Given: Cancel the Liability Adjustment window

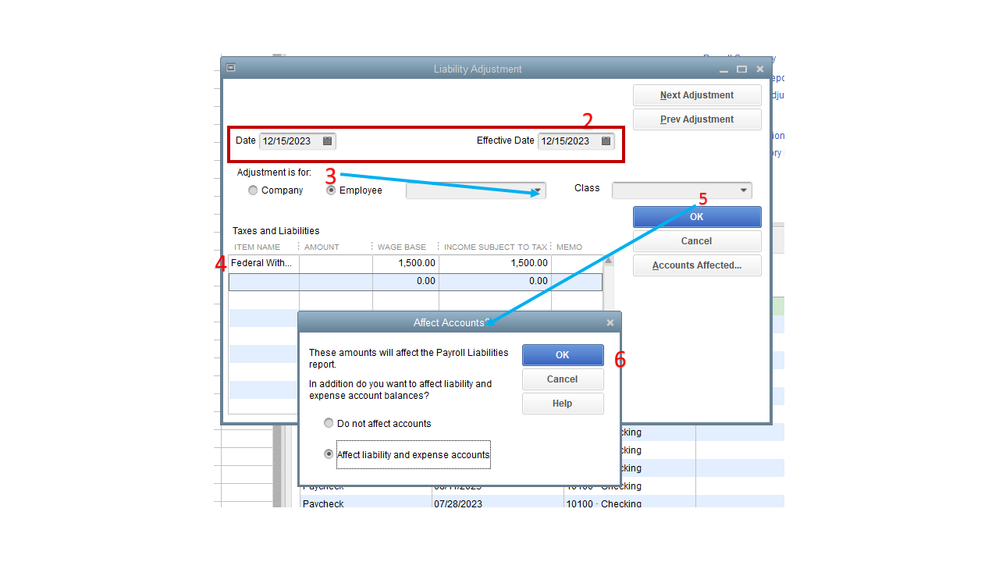Looking at the screenshot, I should 697,241.
